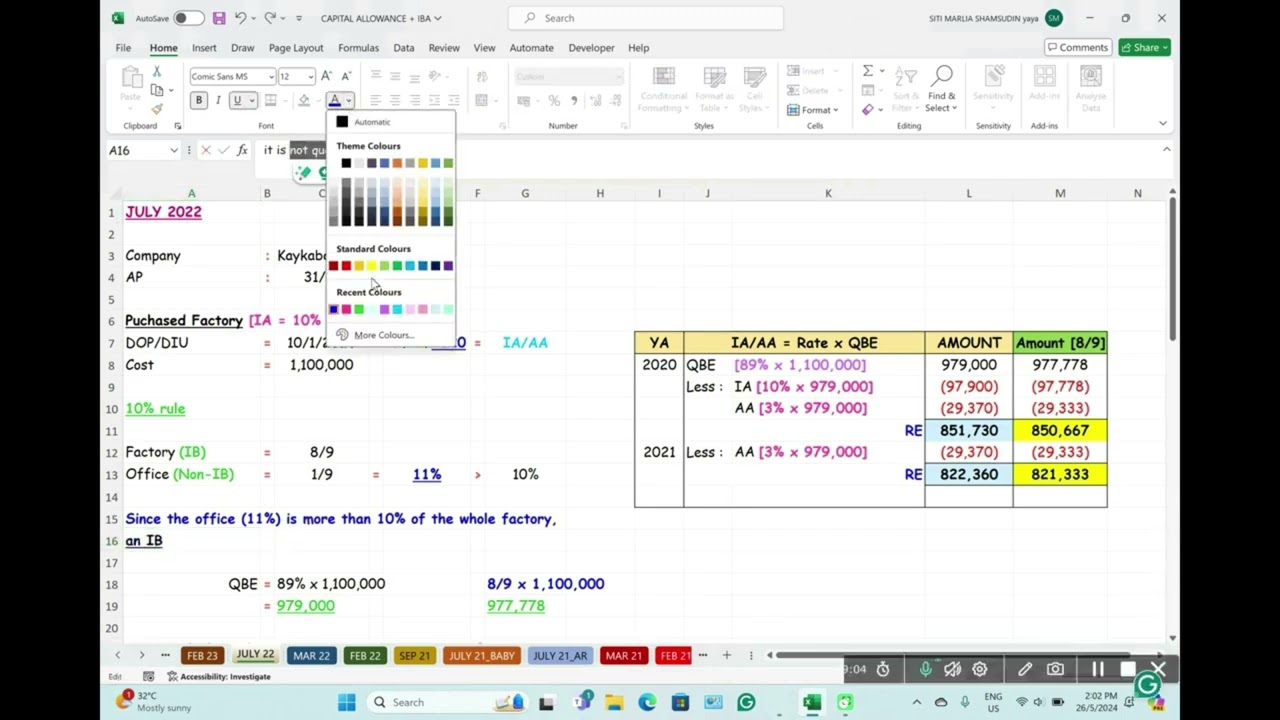Open the Format cells dropdown
The image size is (1280, 720).
click(813, 110)
